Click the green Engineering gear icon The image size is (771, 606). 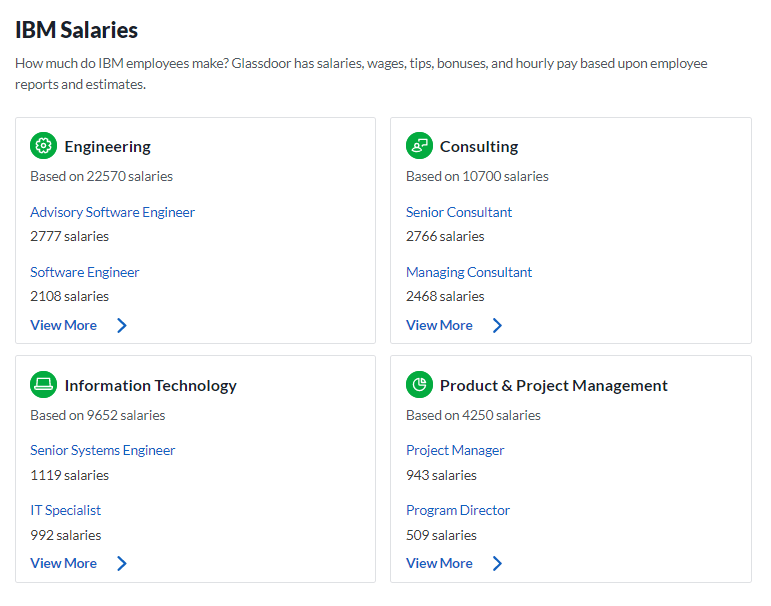click(x=43, y=146)
